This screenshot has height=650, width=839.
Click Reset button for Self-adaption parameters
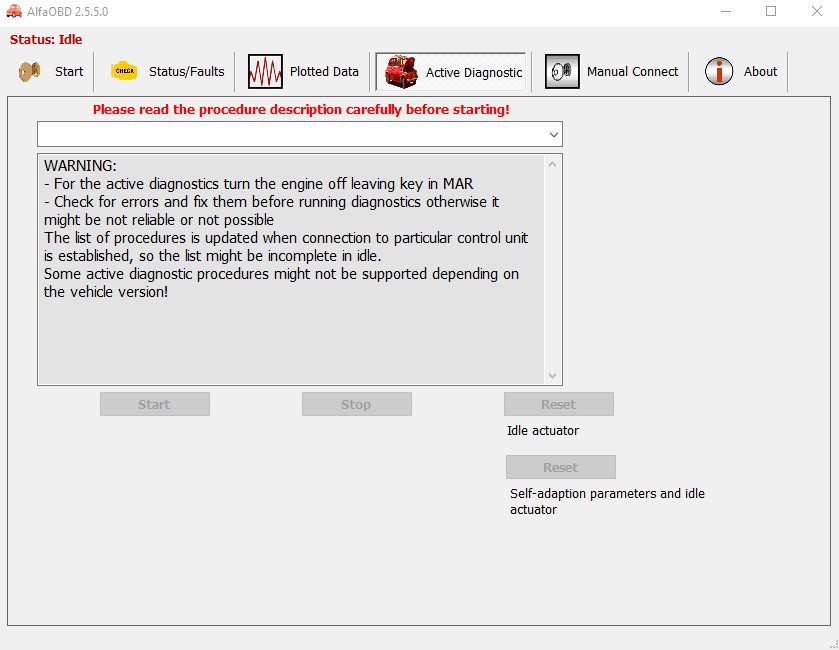click(560, 467)
